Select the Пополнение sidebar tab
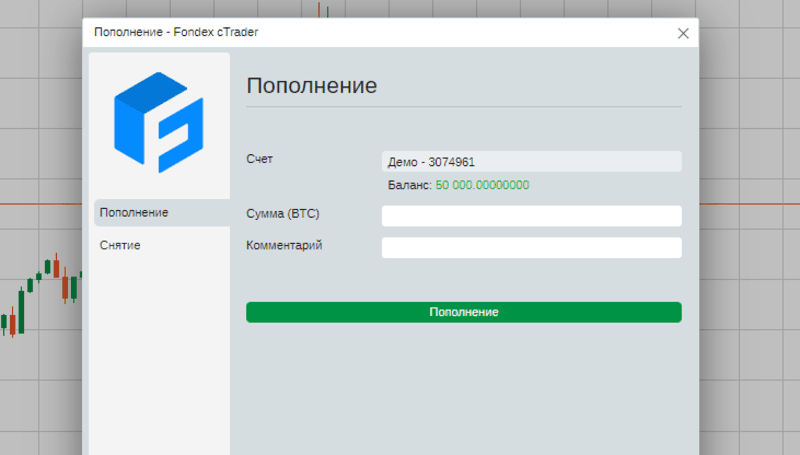This screenshot has width=800, height=455. pos(162,213)
